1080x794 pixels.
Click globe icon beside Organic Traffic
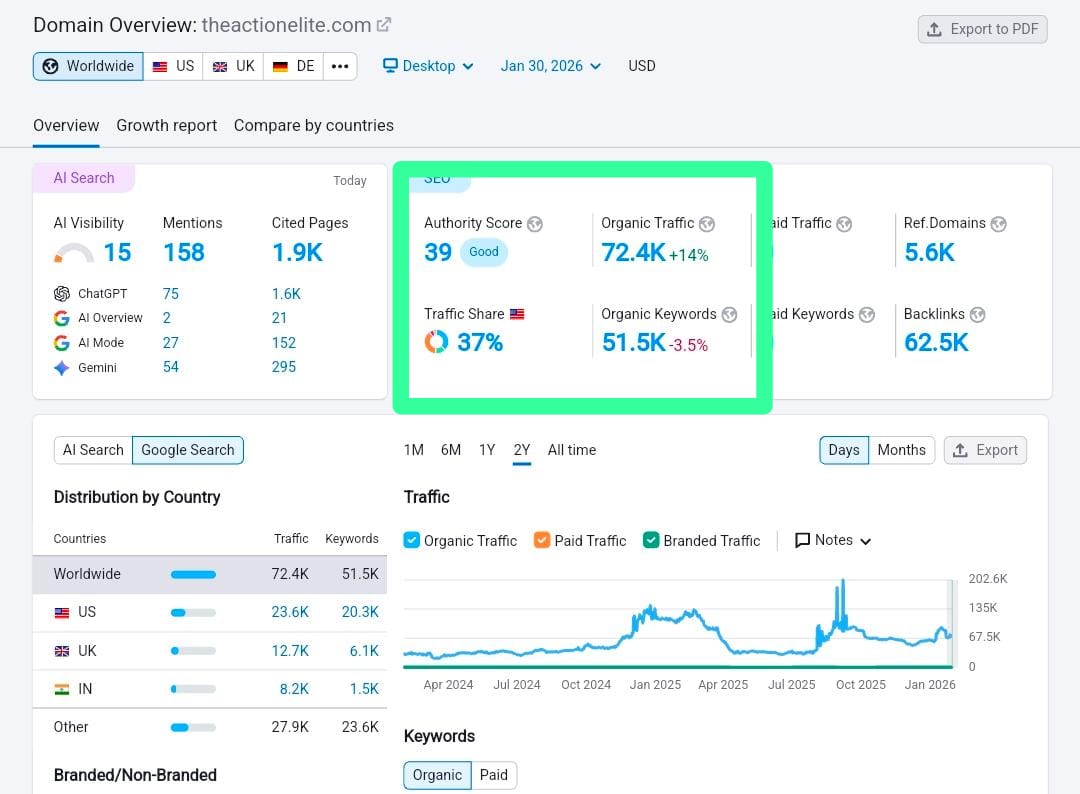point(707,224)
